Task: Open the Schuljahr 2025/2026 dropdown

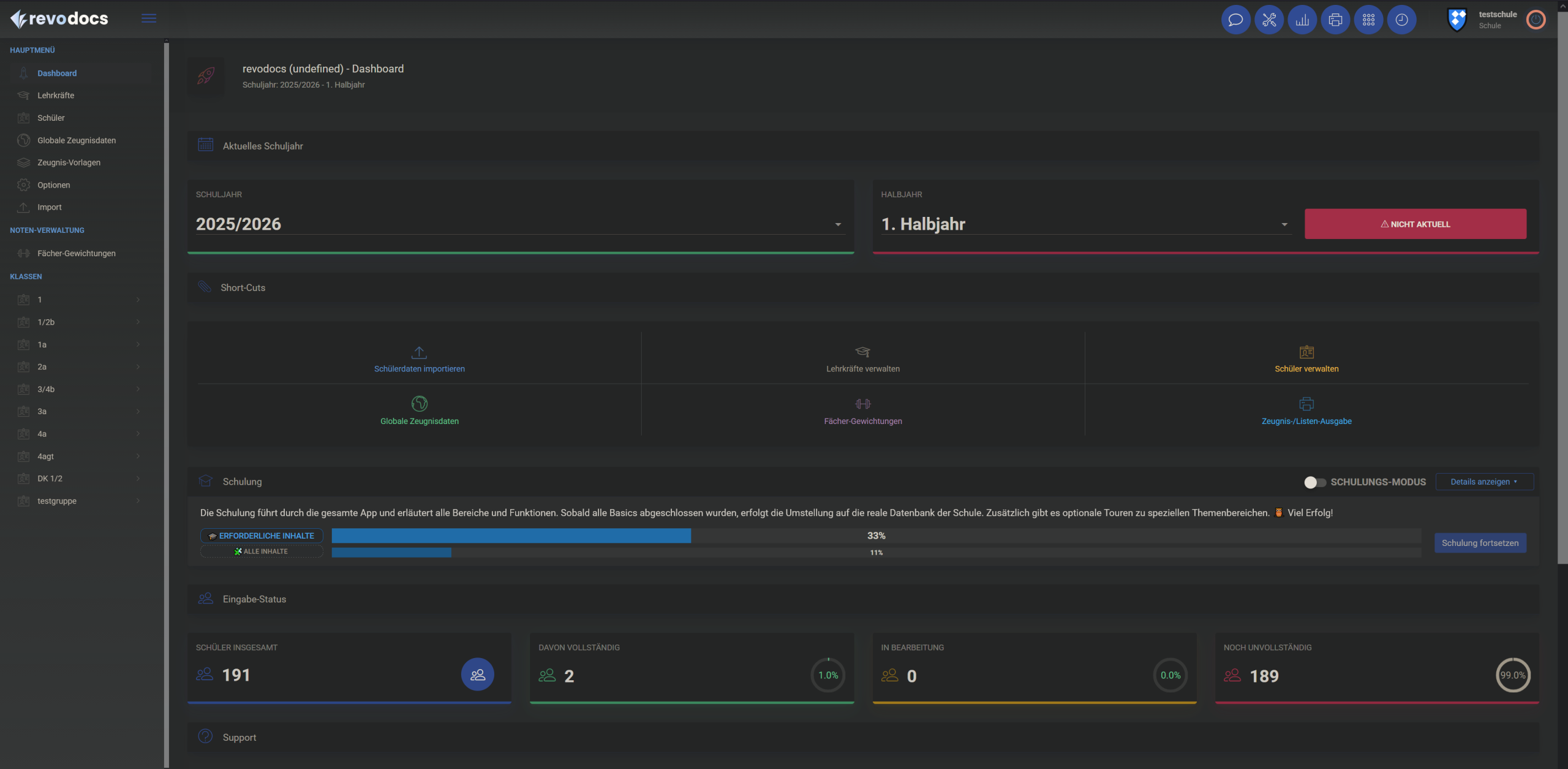Action: 519,224
